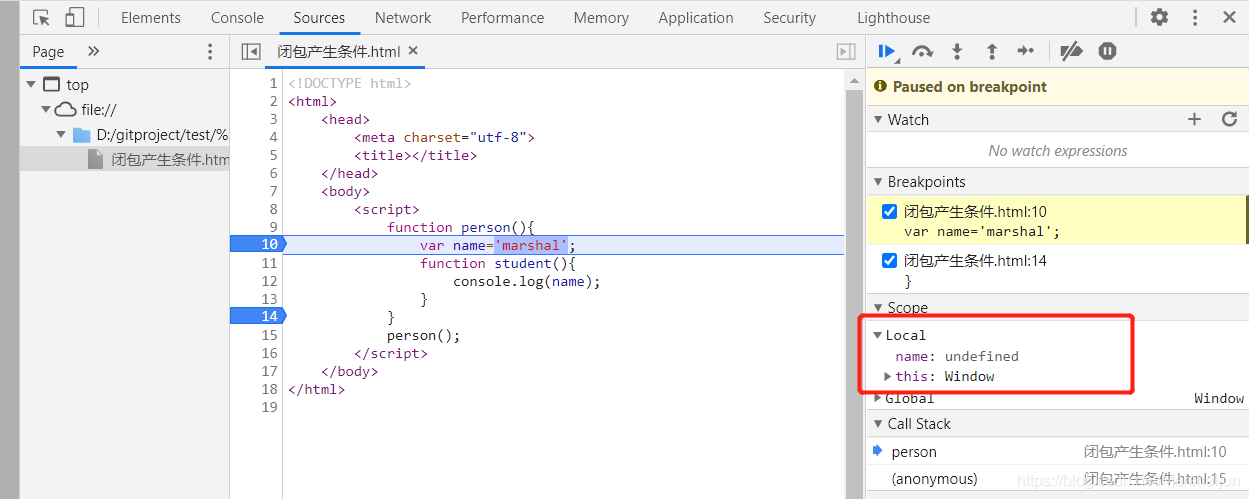The image size is (1249, 499).
Task: Toggle the device toolbar icon
Action: pyautogui.click(x=74, y=17)
